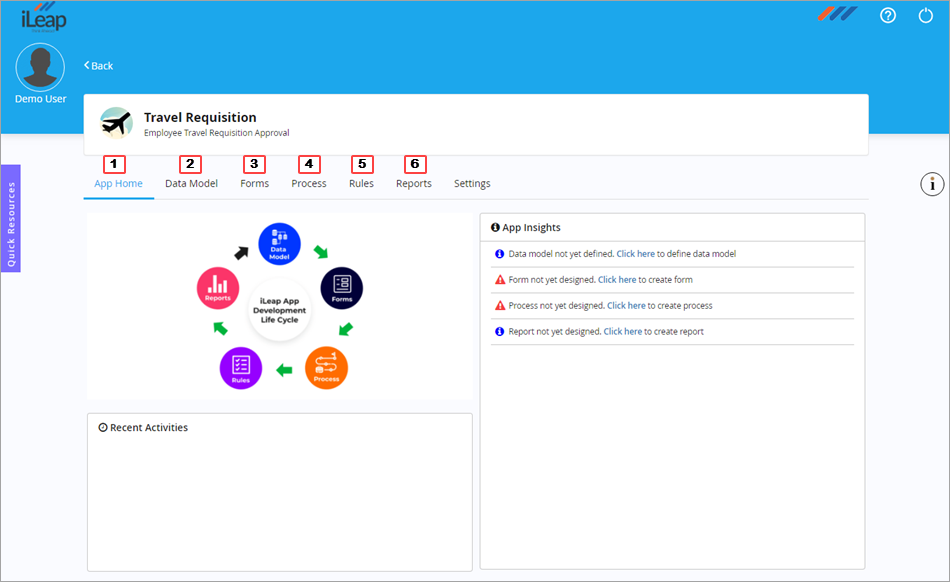The image size is (950, 582).
Task: Click the App Insights header info icon
Action: [x=495, y=227]
